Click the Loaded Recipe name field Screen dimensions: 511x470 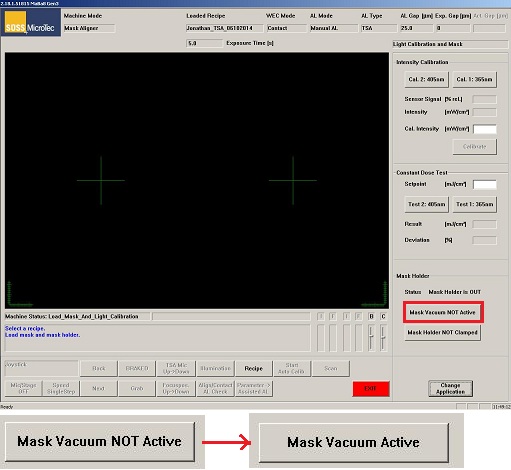(224, 28)
